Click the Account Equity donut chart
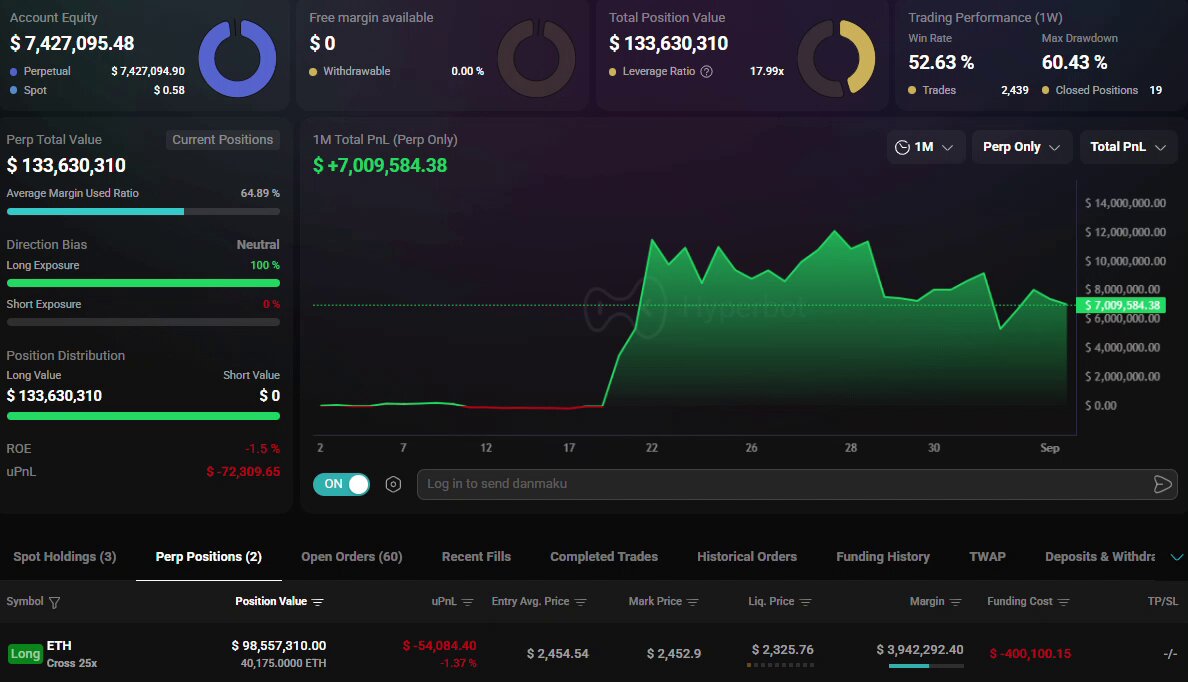 [237, 58]
